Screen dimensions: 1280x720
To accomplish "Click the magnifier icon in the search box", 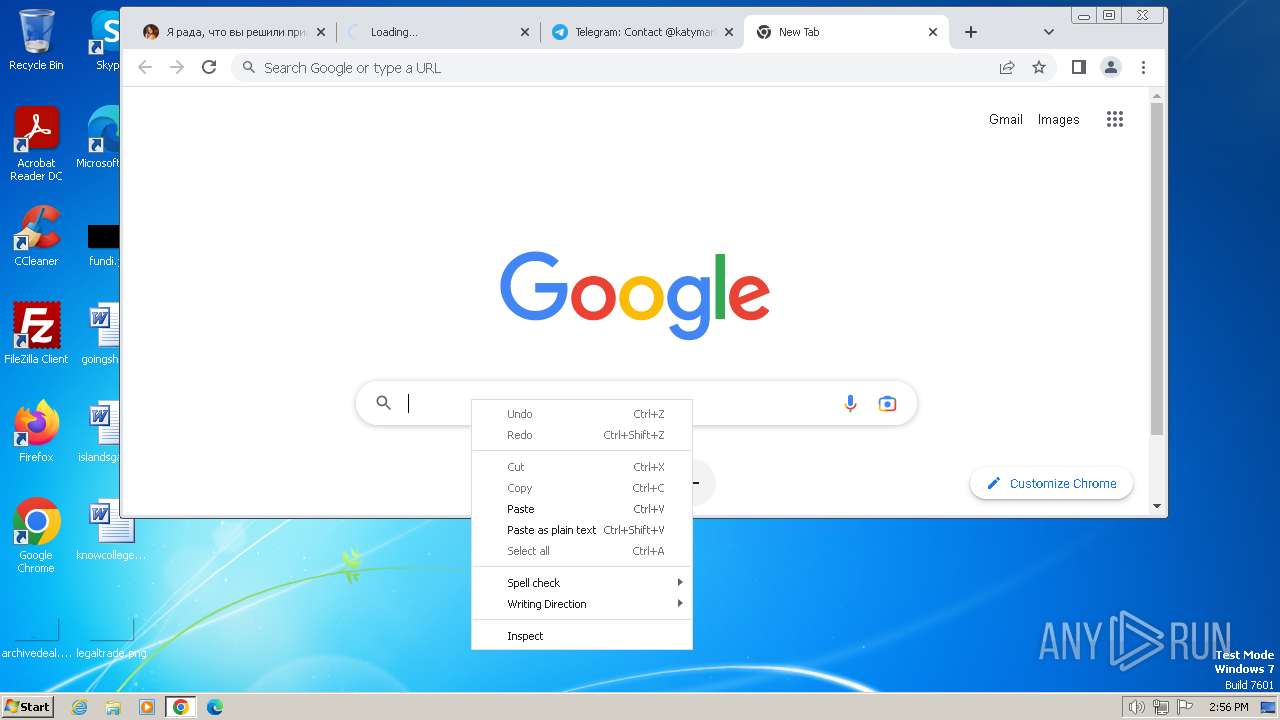I will pyautogui.click(x=383, y=403).
